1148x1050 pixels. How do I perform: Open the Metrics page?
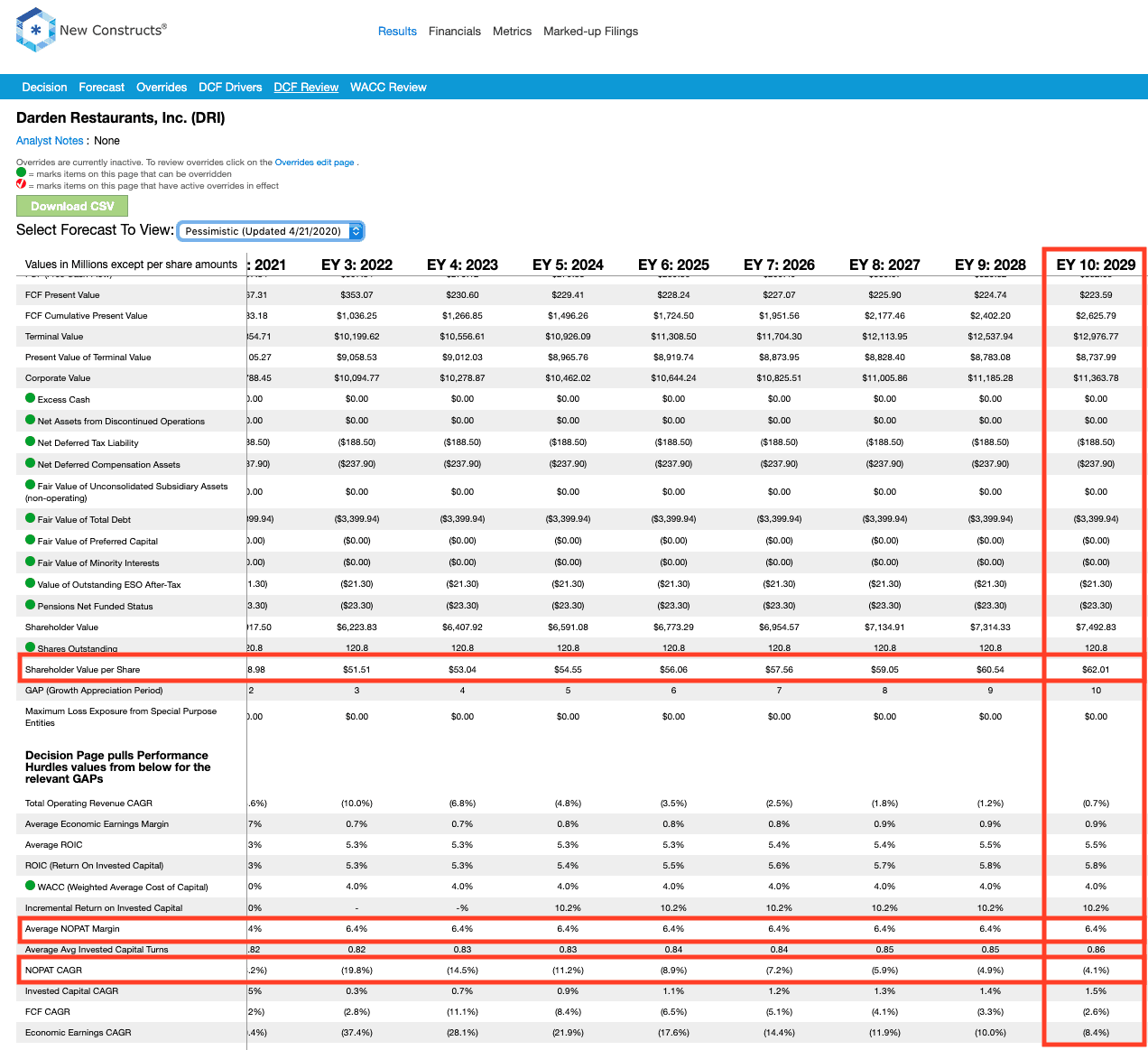512,31
